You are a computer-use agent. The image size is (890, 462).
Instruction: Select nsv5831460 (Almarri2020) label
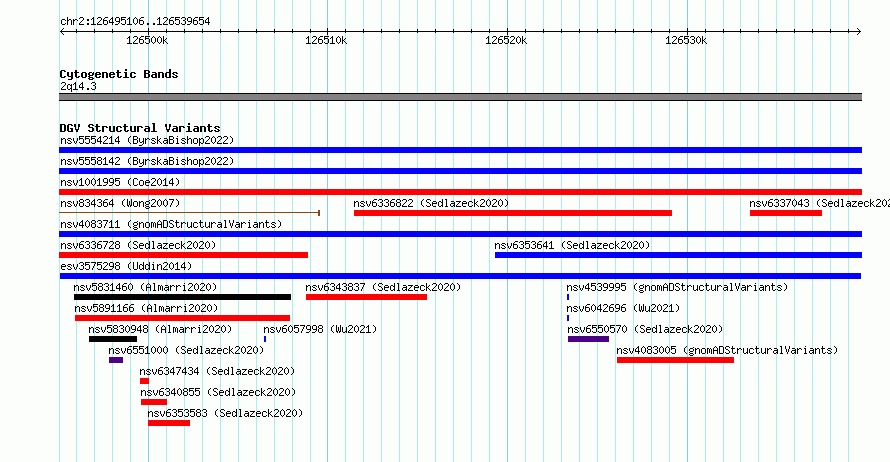(145, 287)
